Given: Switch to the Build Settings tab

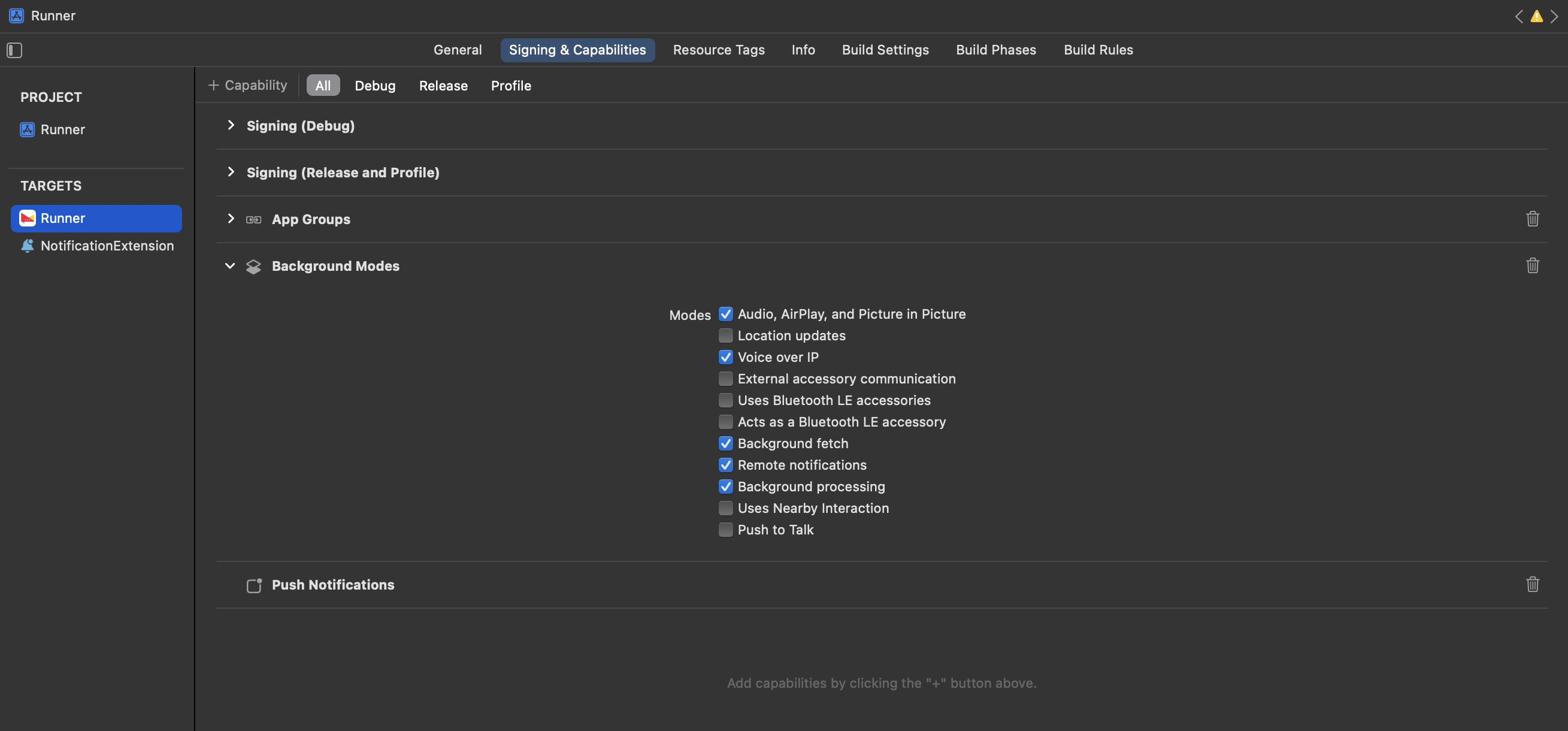Looking at the screenshot, I should tap(885, 50).
